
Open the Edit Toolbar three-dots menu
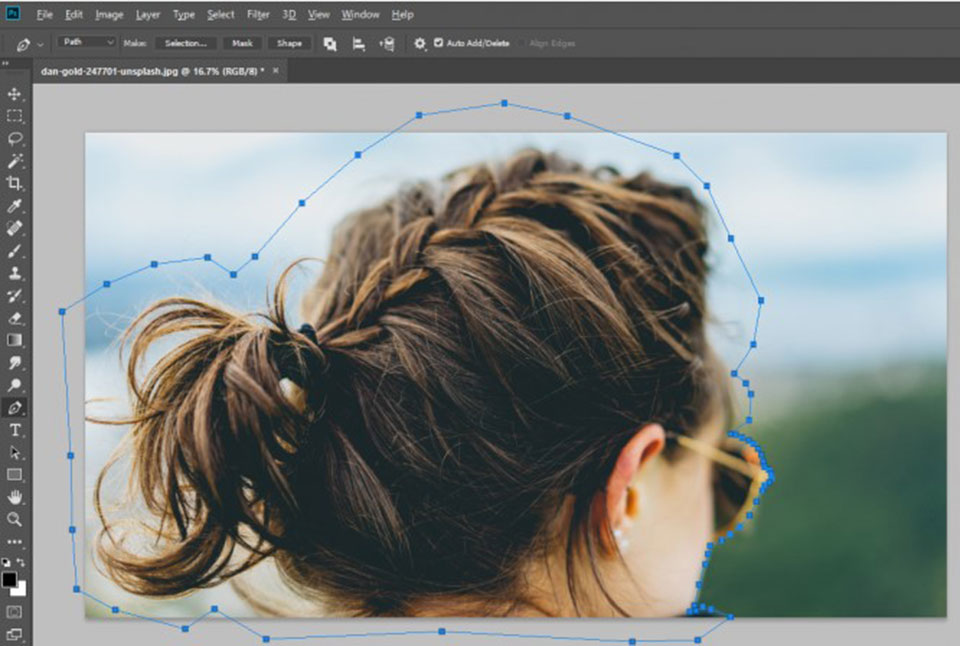pyautogui.click(x=14, y=542)
